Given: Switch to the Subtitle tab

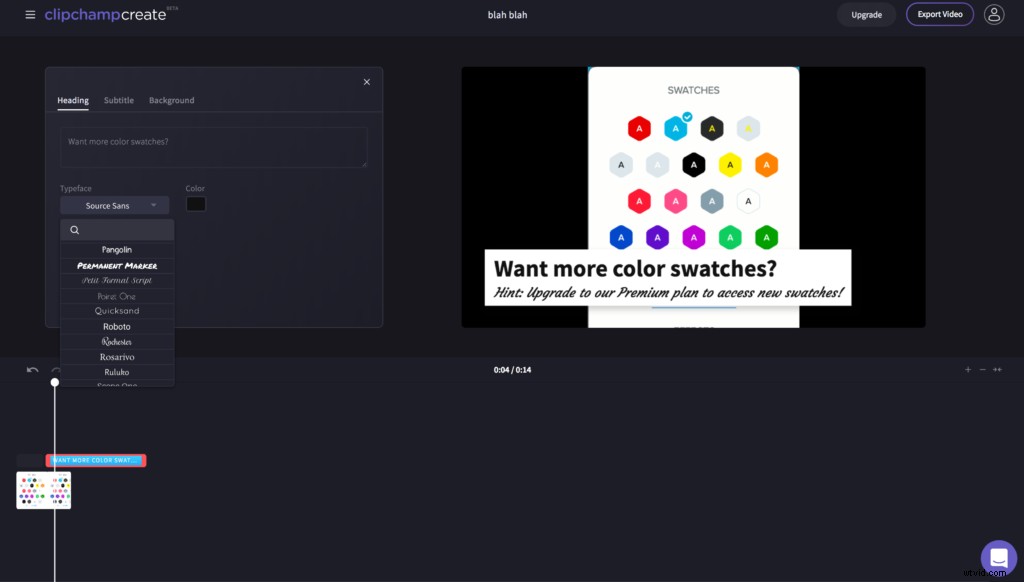Looking at the screenshot, I should 118,100.
